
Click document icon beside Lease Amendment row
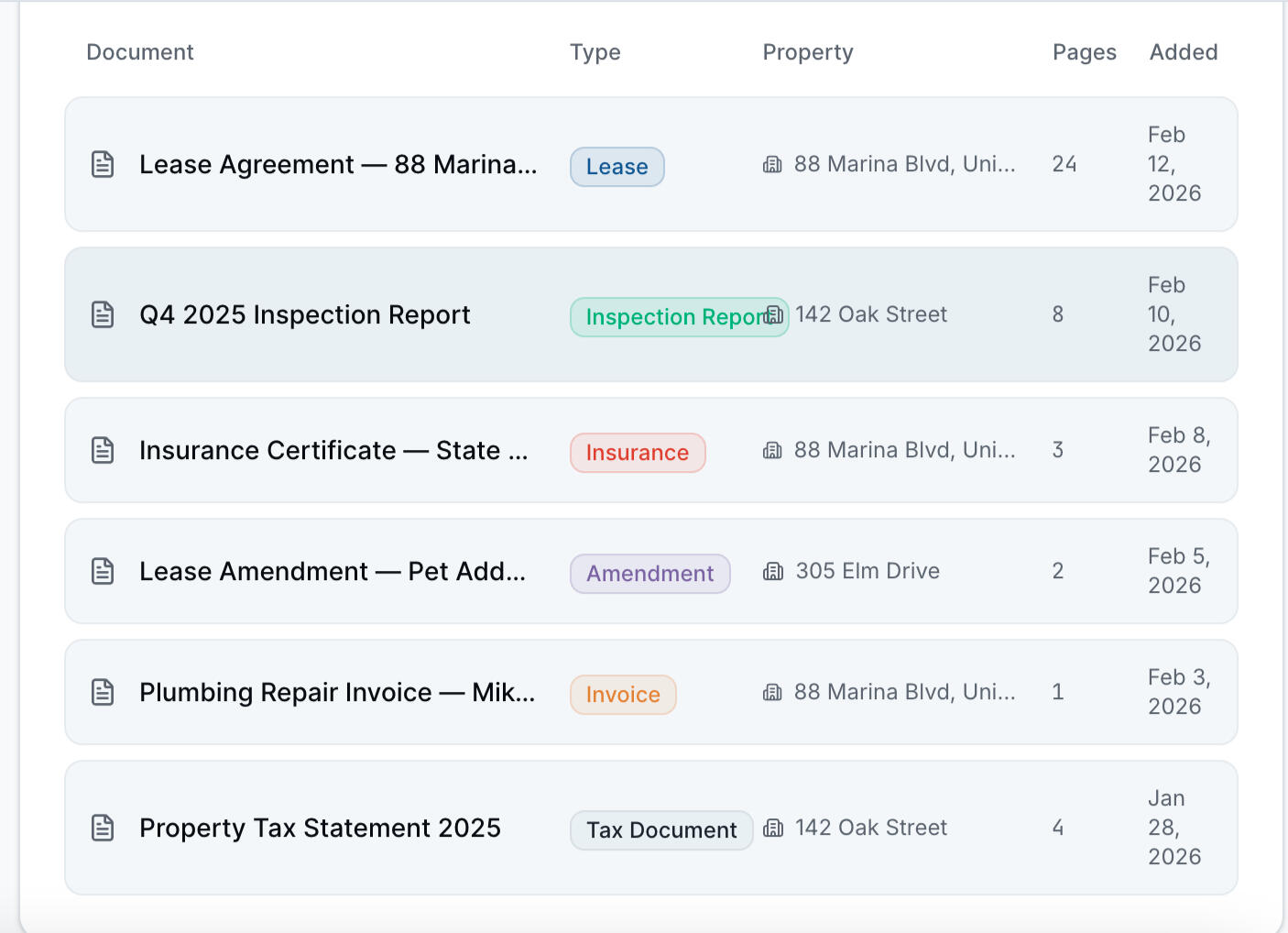pos(103,572)
